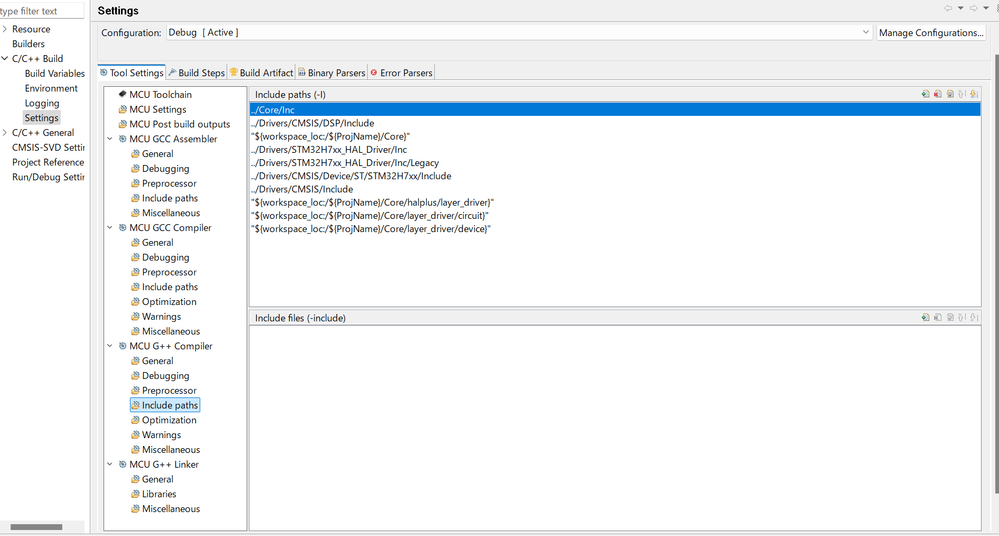The image size is (999, 536).
Task: Open Project References page in sidebar
Action: pos(48,163)
